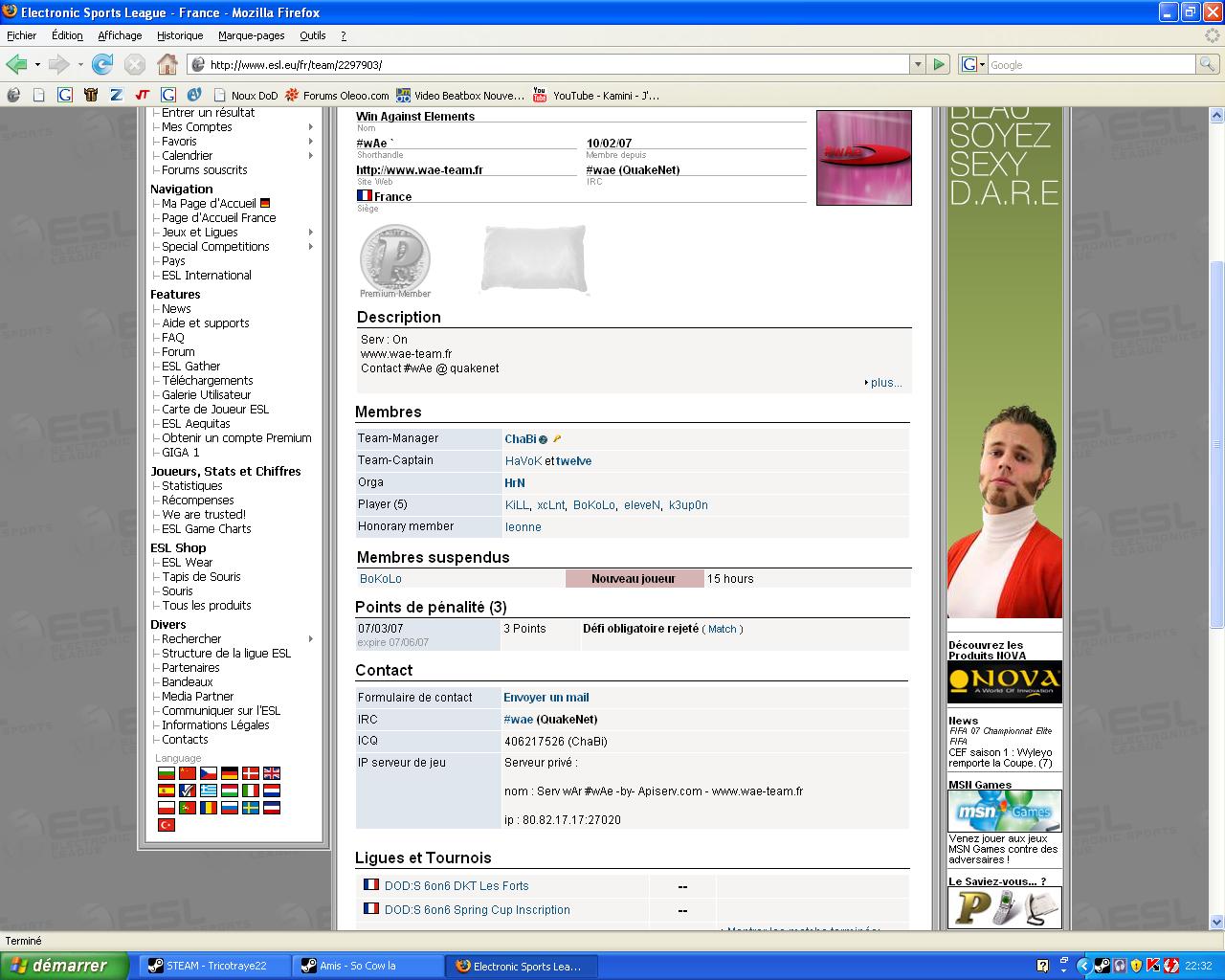This screenshot has height=980, width=1225.
Task: Expand the Mes Comptes submenu arrow
Action: [x=311, y=126]
